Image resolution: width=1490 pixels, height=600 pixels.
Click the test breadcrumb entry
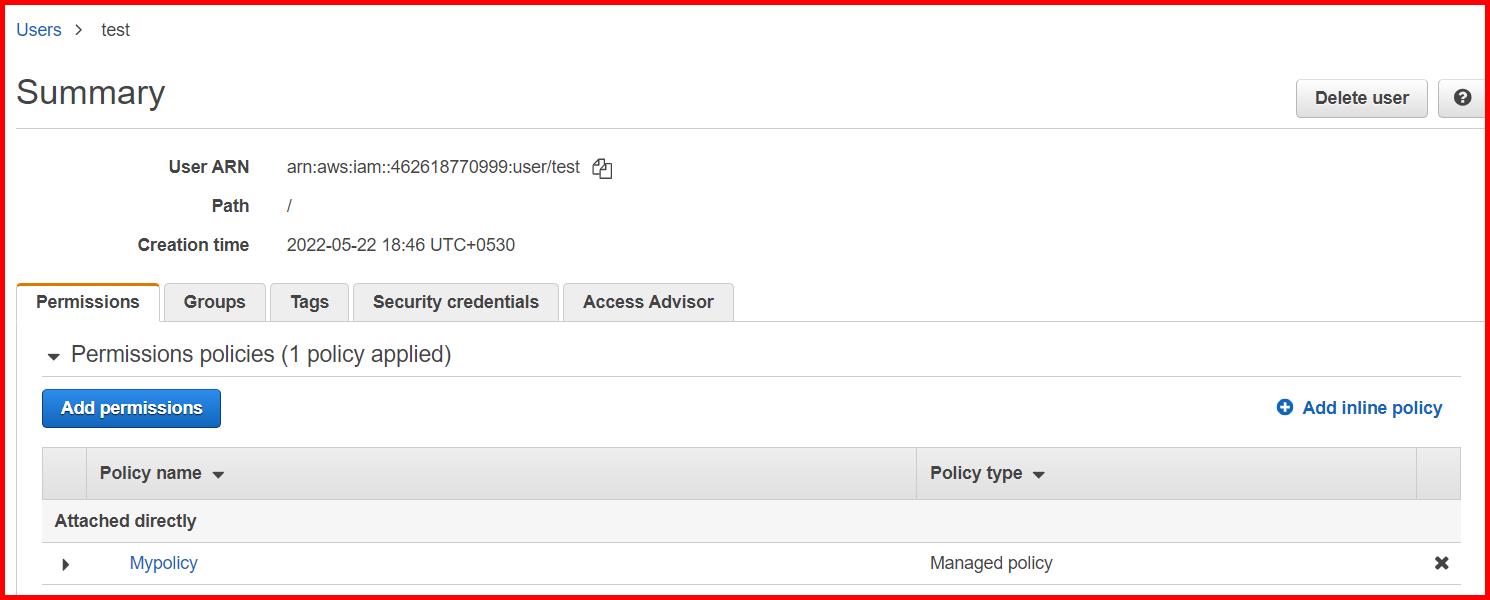click(115, 29)
